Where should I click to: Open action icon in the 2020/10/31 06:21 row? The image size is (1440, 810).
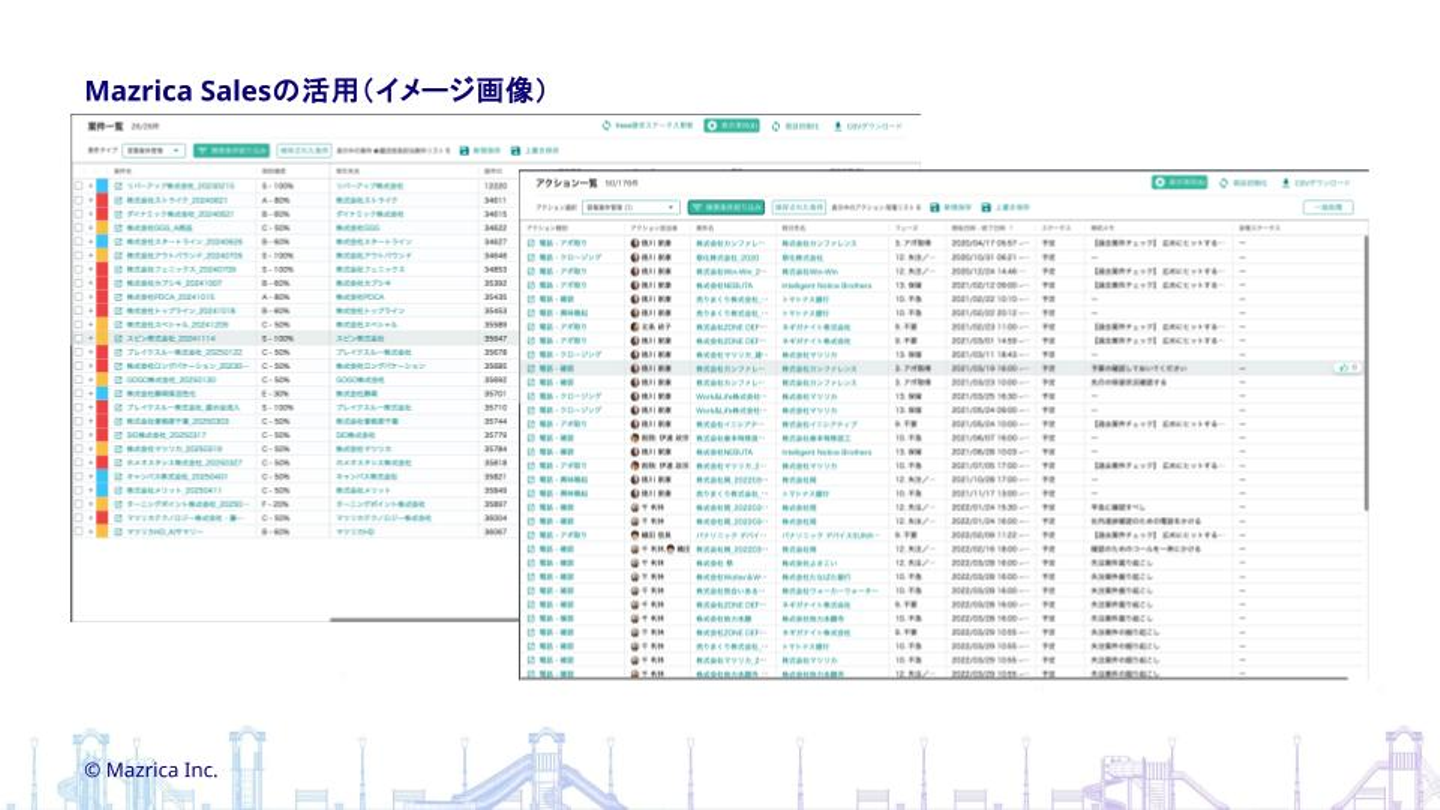pos(531,257)
